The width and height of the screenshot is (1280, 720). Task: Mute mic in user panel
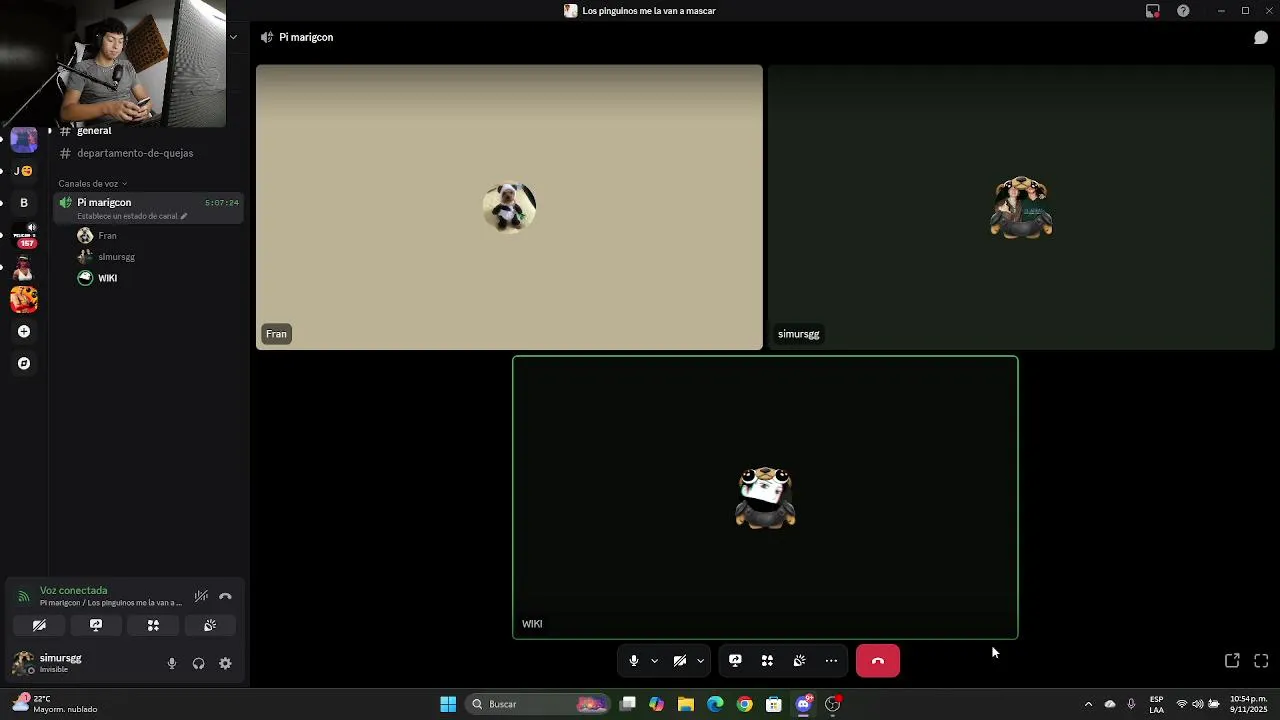pyautogui.click(x=172, y=663)
